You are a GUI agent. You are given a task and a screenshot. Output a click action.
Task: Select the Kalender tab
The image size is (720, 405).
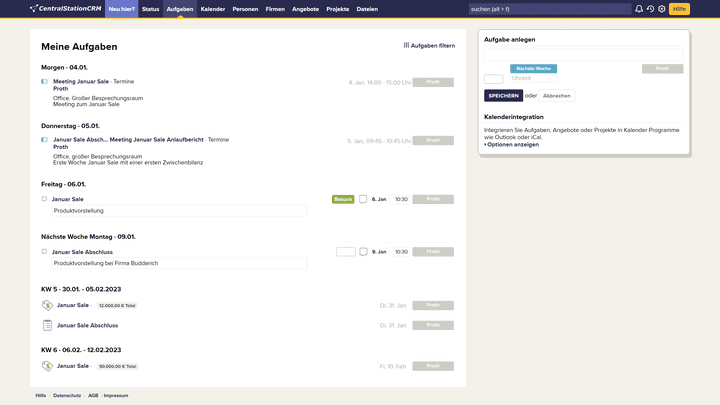212,9
